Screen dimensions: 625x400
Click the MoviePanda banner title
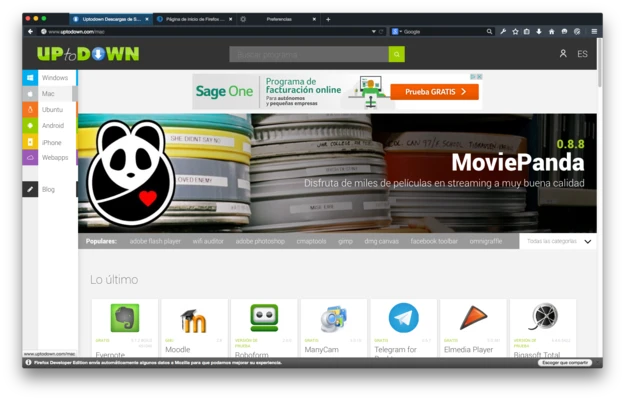(x=518, y=163)
